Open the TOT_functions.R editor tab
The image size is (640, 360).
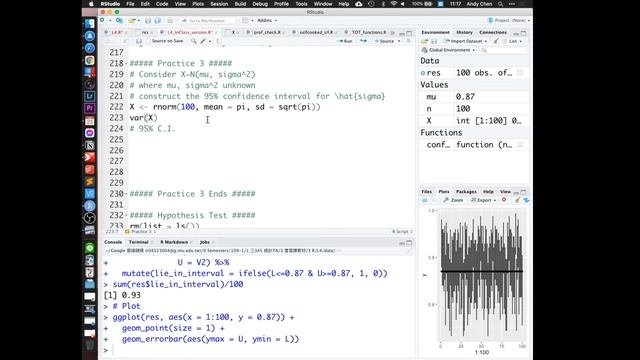coord(369,32)
